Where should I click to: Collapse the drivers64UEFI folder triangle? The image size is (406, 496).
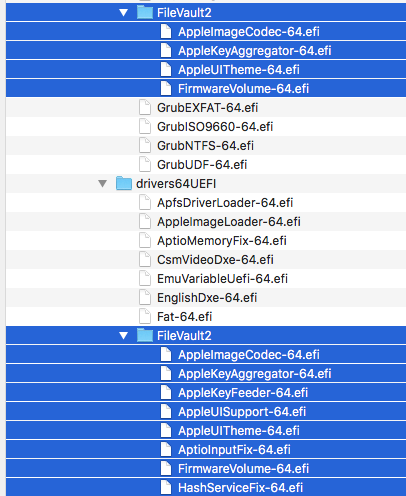point(103,184)
